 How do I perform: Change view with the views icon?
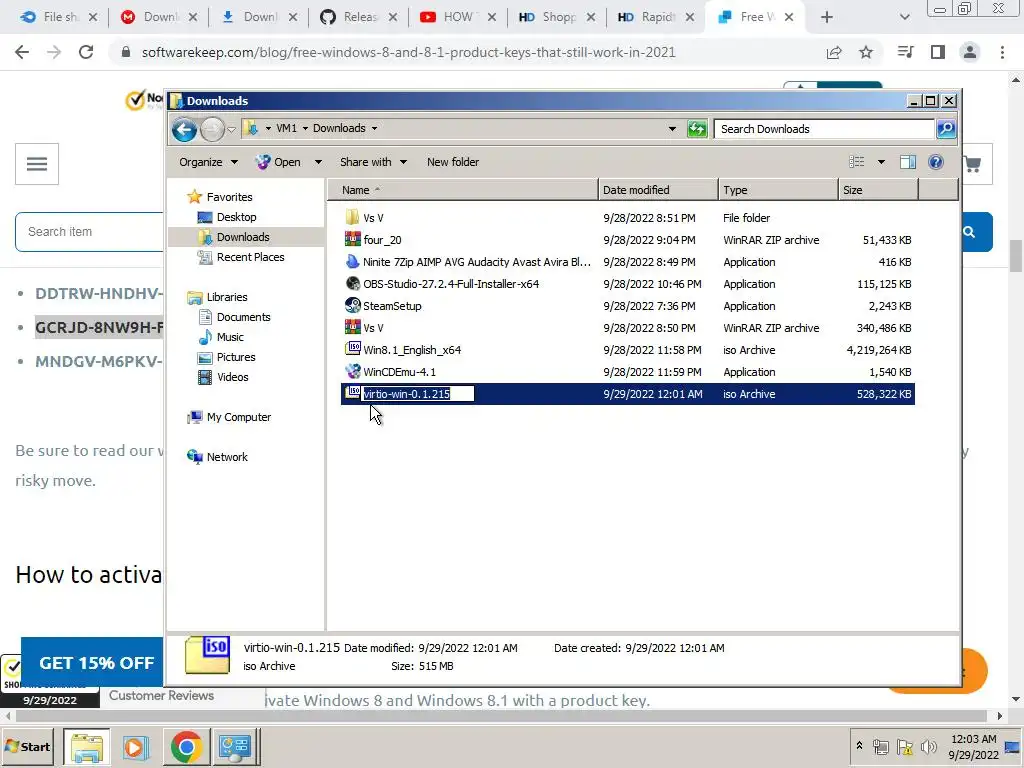856,162
